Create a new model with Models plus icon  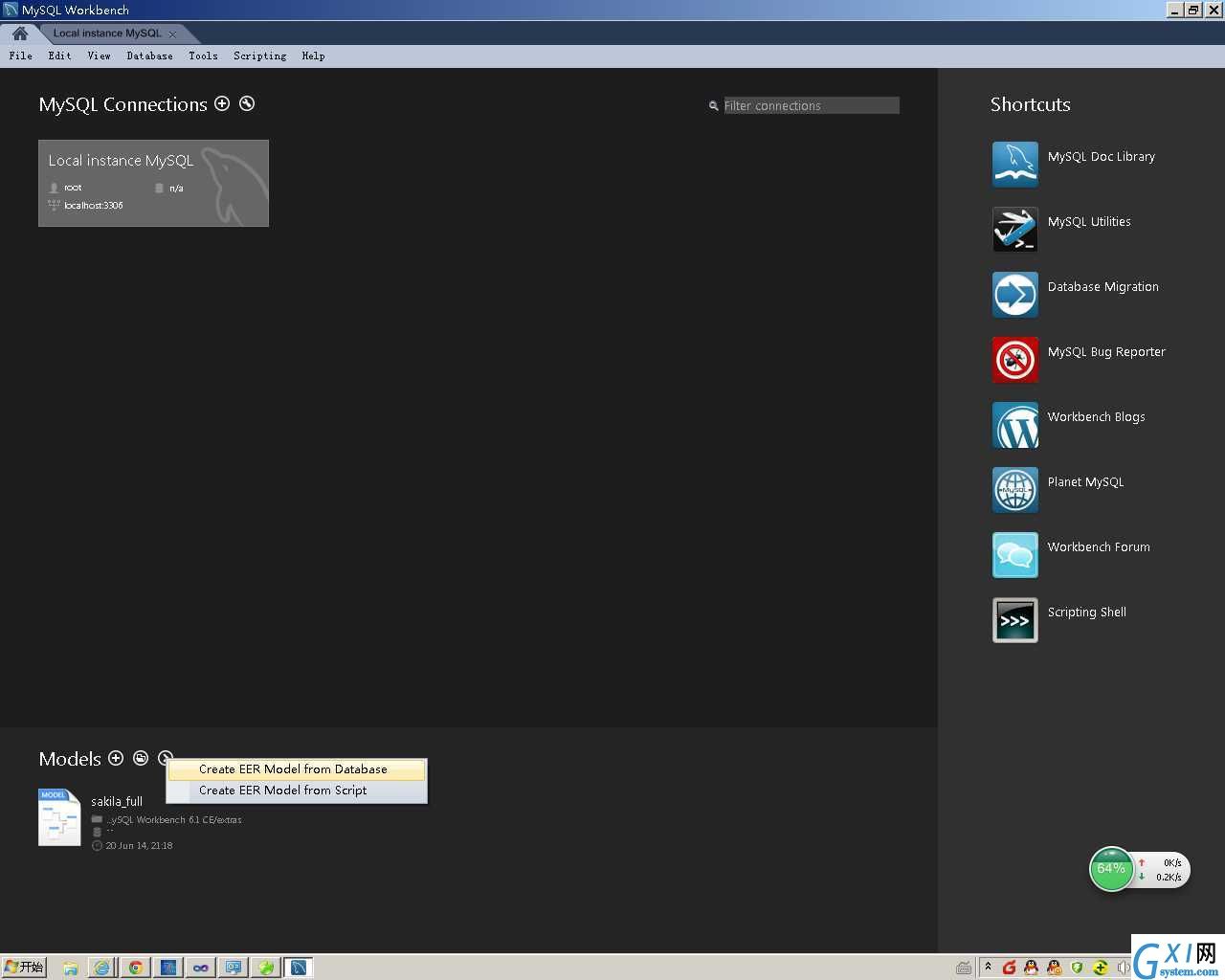click(x=116, y=758)
